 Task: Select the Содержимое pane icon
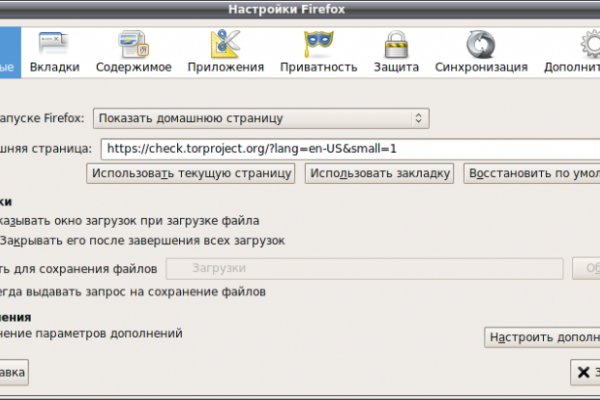[133, 46]
